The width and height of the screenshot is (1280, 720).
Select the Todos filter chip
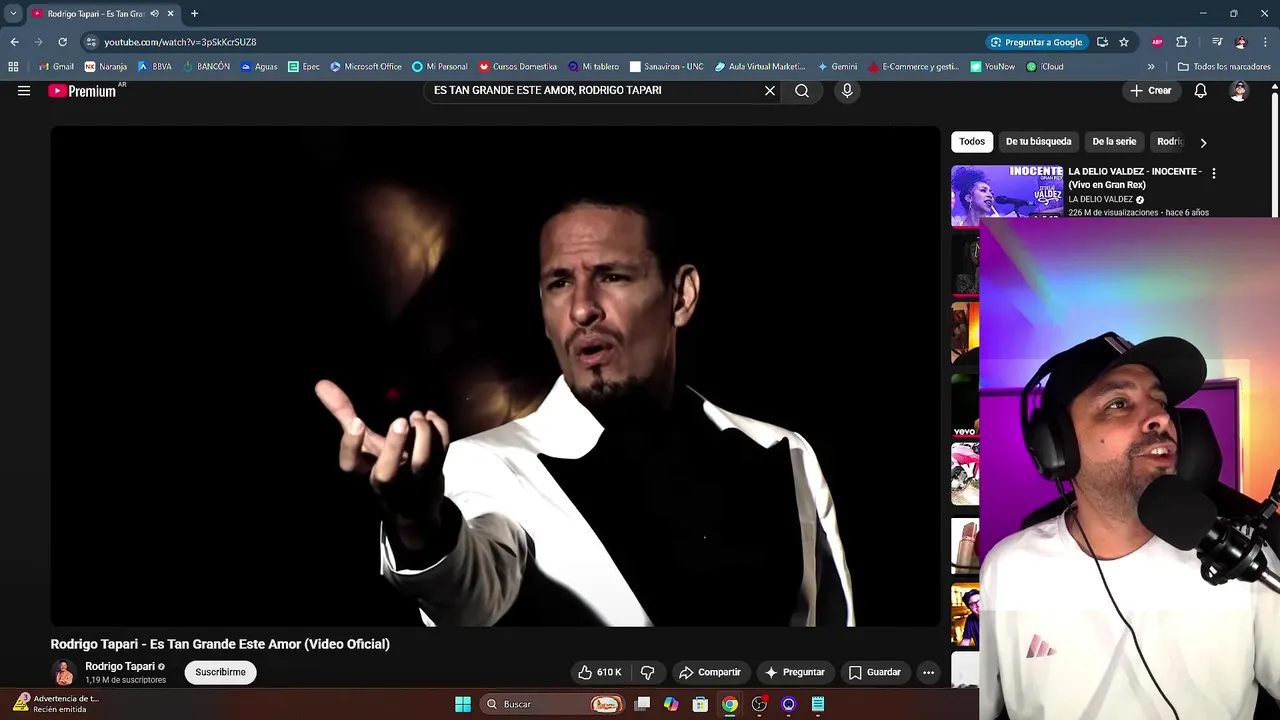coord(972,142)
